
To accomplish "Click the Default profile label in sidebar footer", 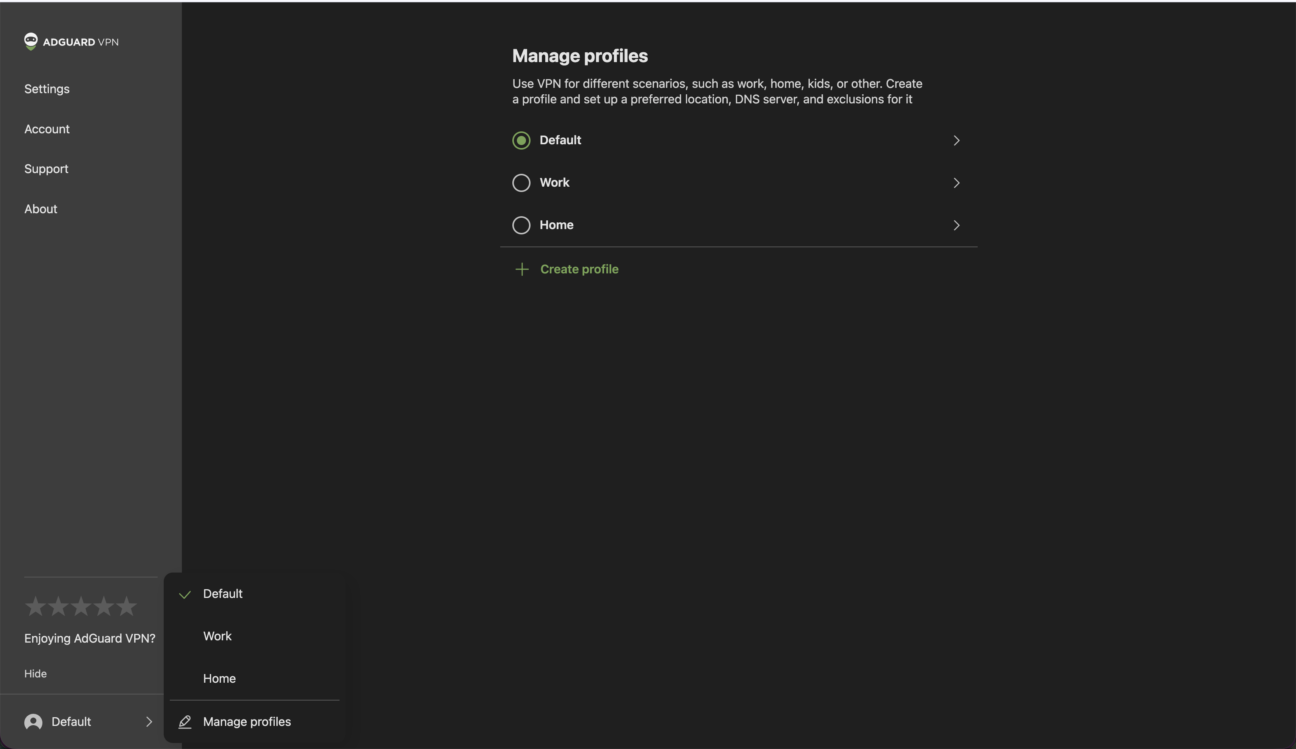I will (71, 722).
